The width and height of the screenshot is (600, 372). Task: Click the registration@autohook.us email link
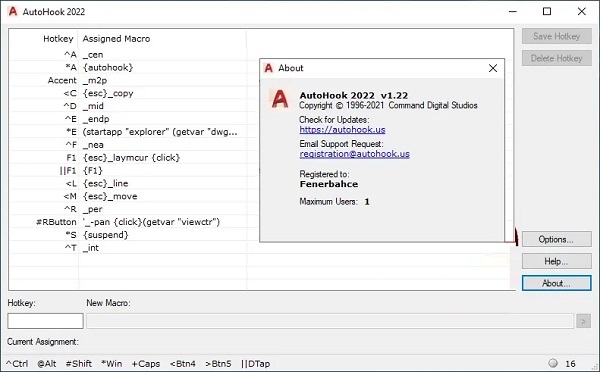click(355, 154)
